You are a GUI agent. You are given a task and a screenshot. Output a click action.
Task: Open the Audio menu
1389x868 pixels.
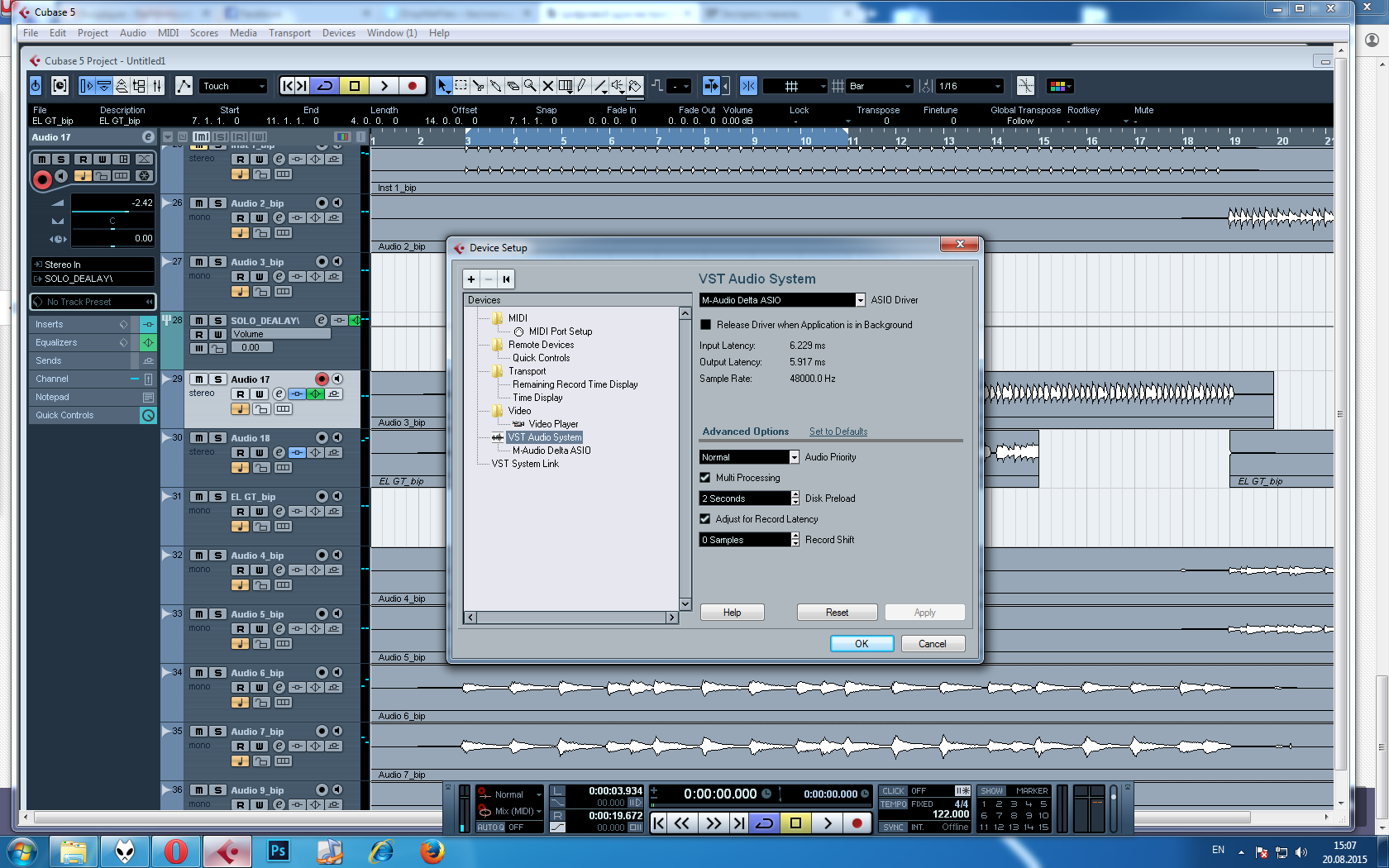pos(132,33)
